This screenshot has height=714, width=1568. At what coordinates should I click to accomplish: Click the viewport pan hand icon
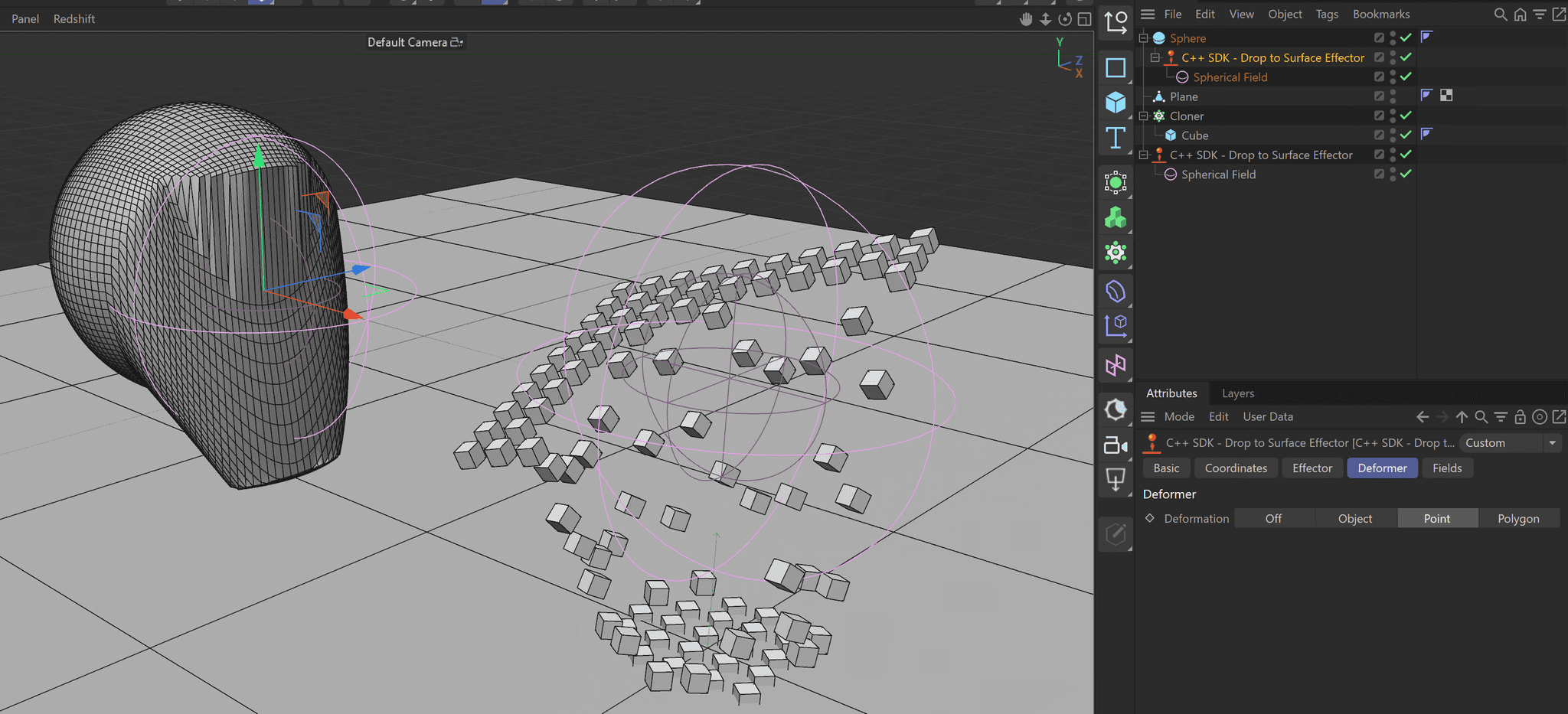(1026, 19)
